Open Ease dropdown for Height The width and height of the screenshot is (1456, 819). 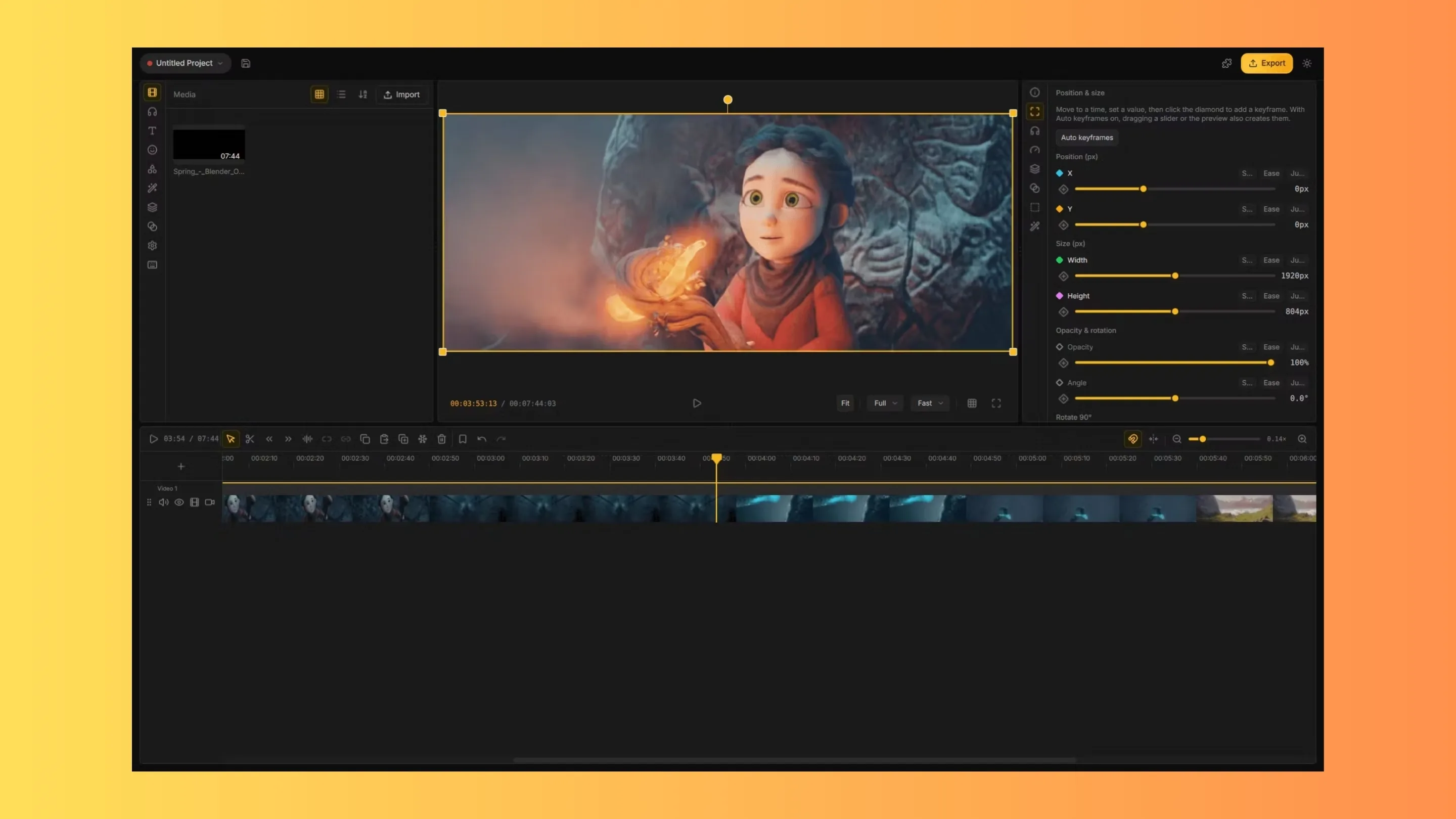(x=1271, y=296)
